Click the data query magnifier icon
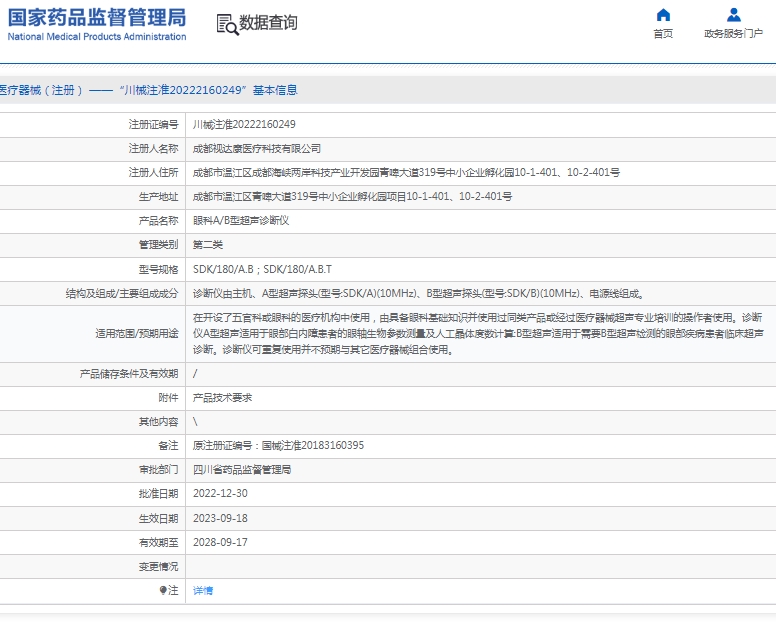776x622 pixels. [227, 24]
